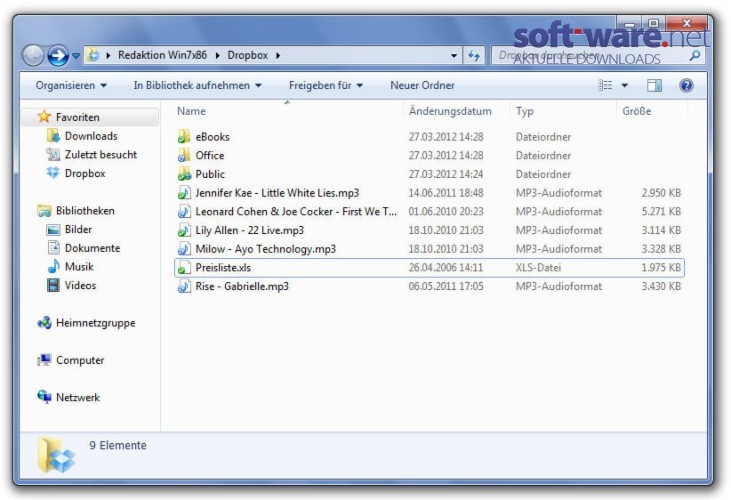Open Zuletzt besucht in the sidebar
This screenshot has height=500, width=731.
coord(101,154)
